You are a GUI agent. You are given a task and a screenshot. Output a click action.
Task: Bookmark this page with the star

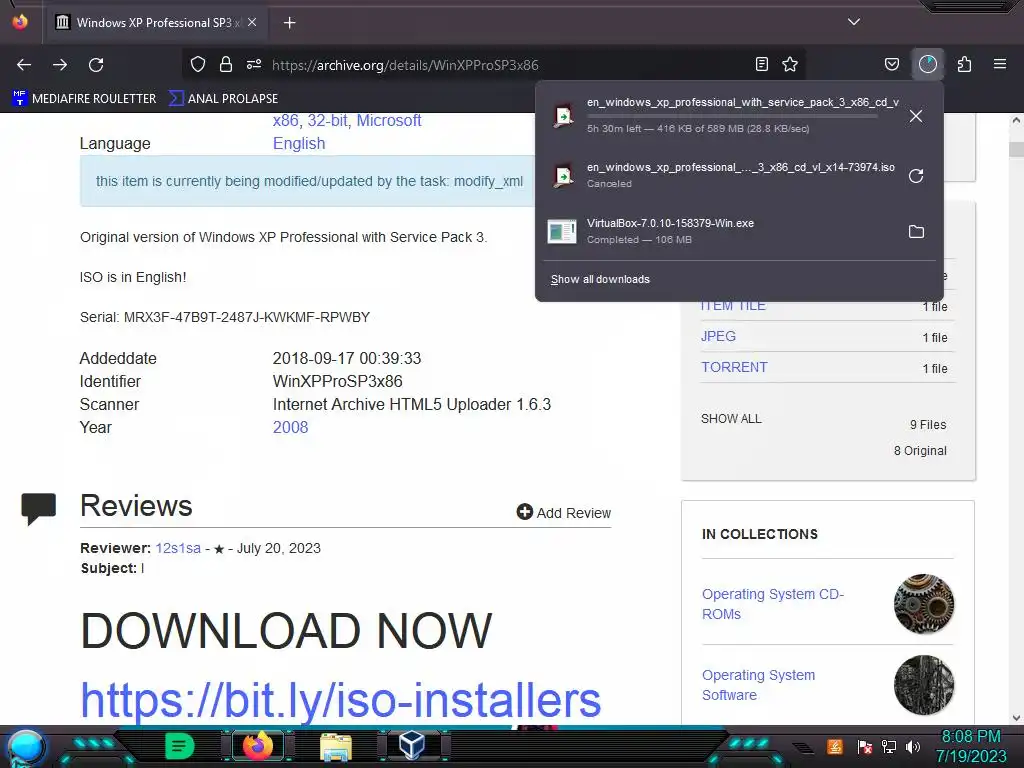click(x=790, y=64)
